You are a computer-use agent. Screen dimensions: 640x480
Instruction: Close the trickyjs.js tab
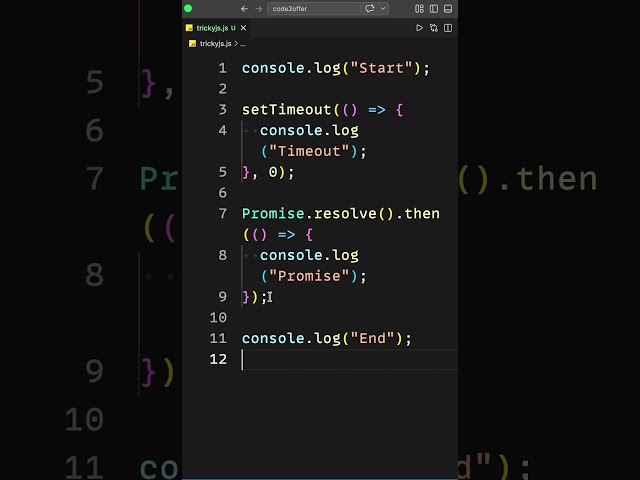click(243, 28)
